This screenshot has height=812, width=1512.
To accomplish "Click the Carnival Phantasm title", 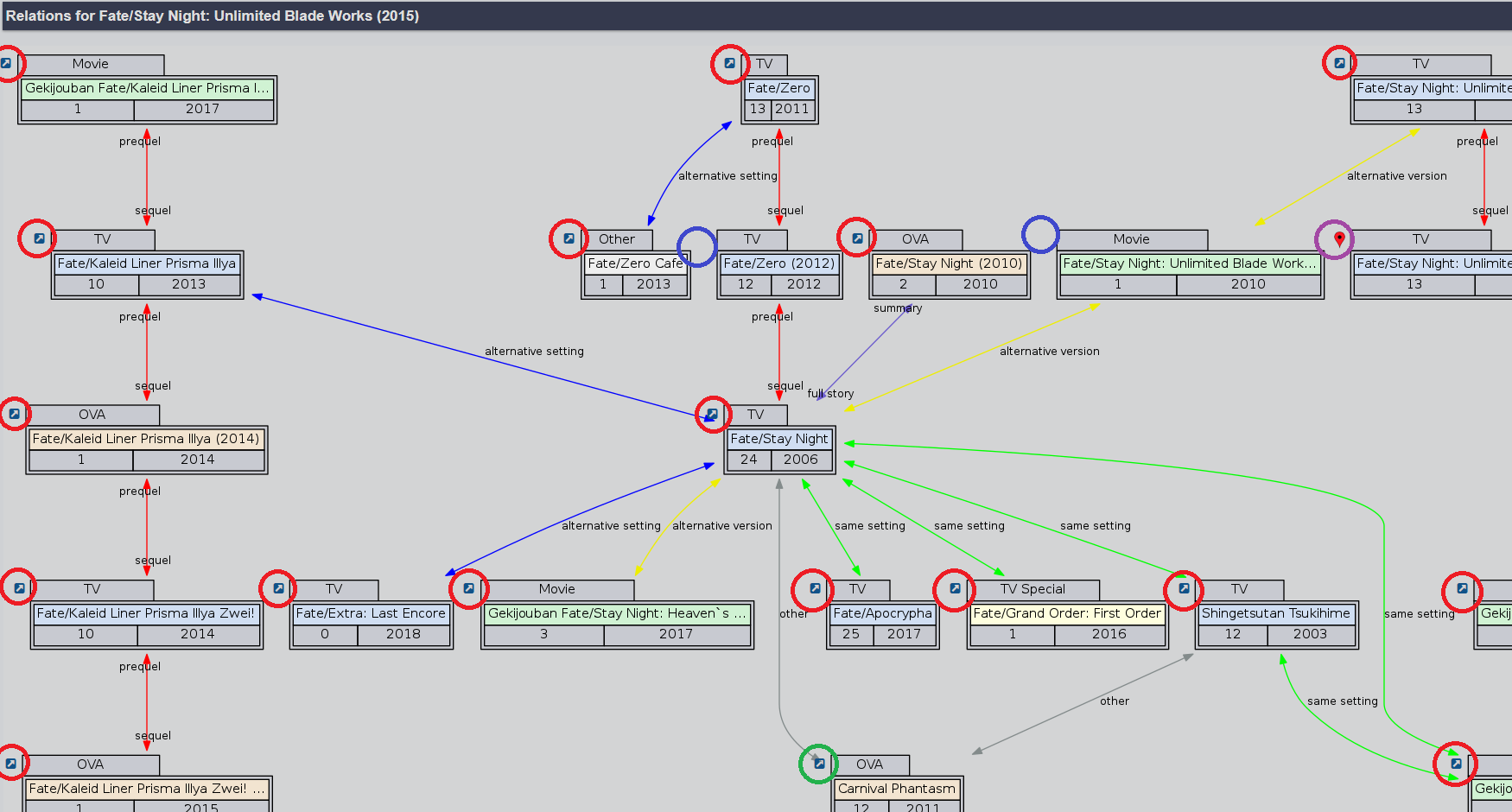I will 897,789.
